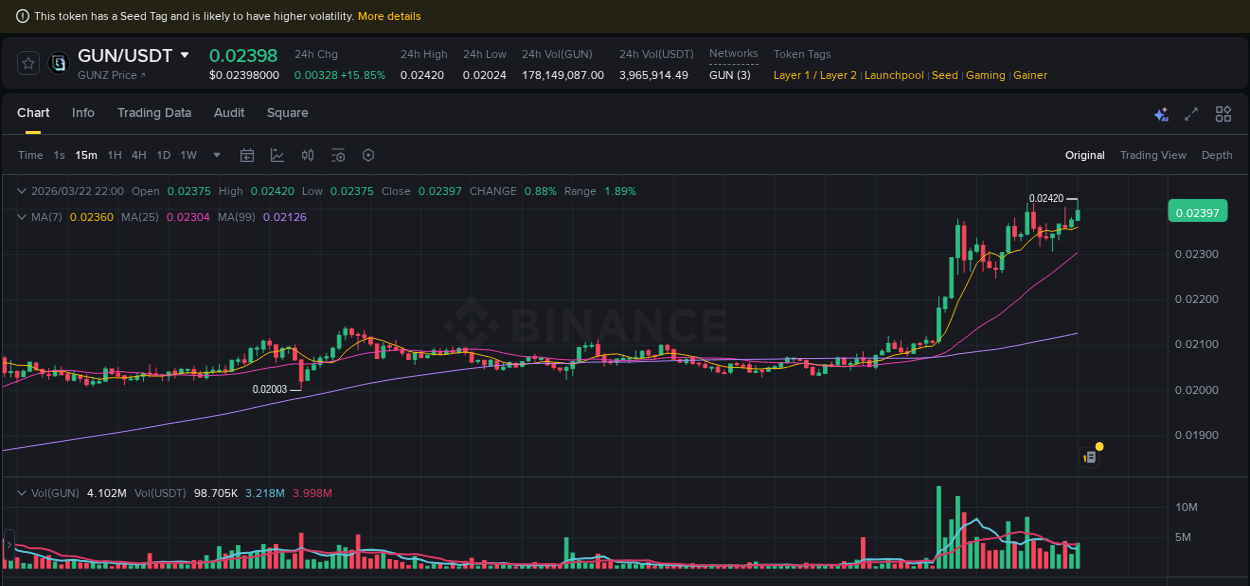Image resolution: width=1250 pixels, height=586 pixels.
Task: Open the date range calendar picker
Action: [x=247, y=155]
